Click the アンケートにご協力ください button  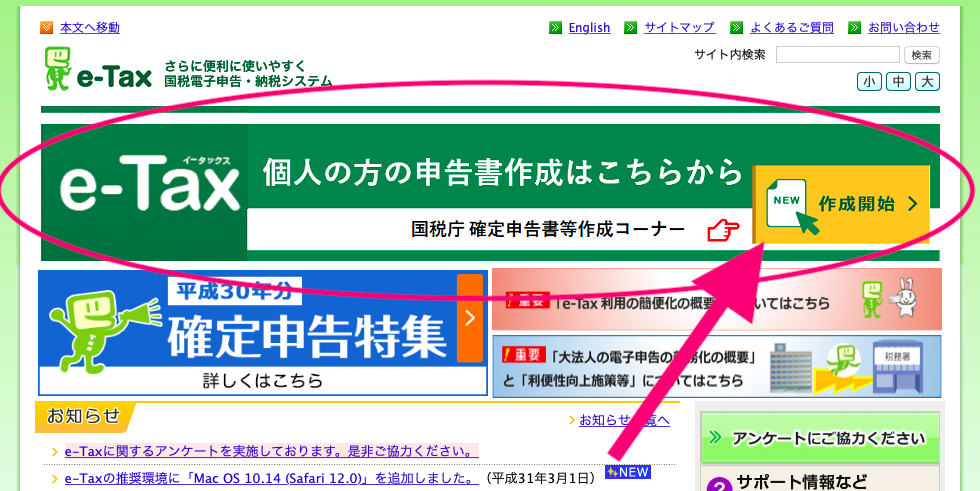820,437
